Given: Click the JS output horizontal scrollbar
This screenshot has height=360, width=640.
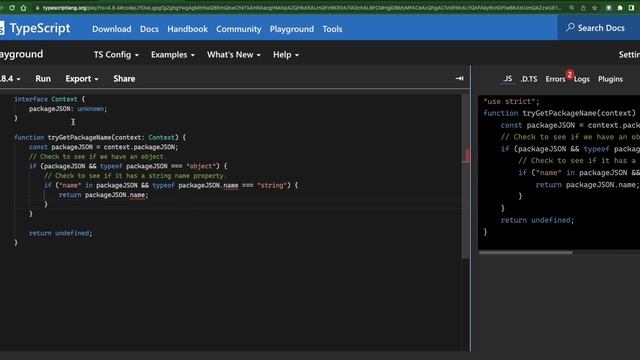Looking at the screenshot, I should (x=526, y=252).
